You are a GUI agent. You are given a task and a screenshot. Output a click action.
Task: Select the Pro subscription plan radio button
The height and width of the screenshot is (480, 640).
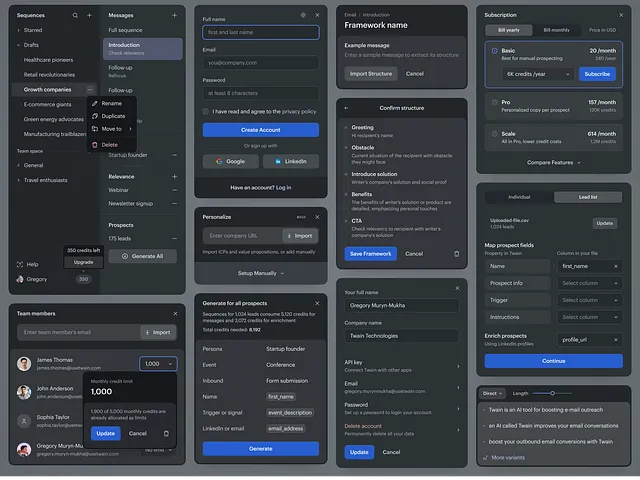click(494, 103)
